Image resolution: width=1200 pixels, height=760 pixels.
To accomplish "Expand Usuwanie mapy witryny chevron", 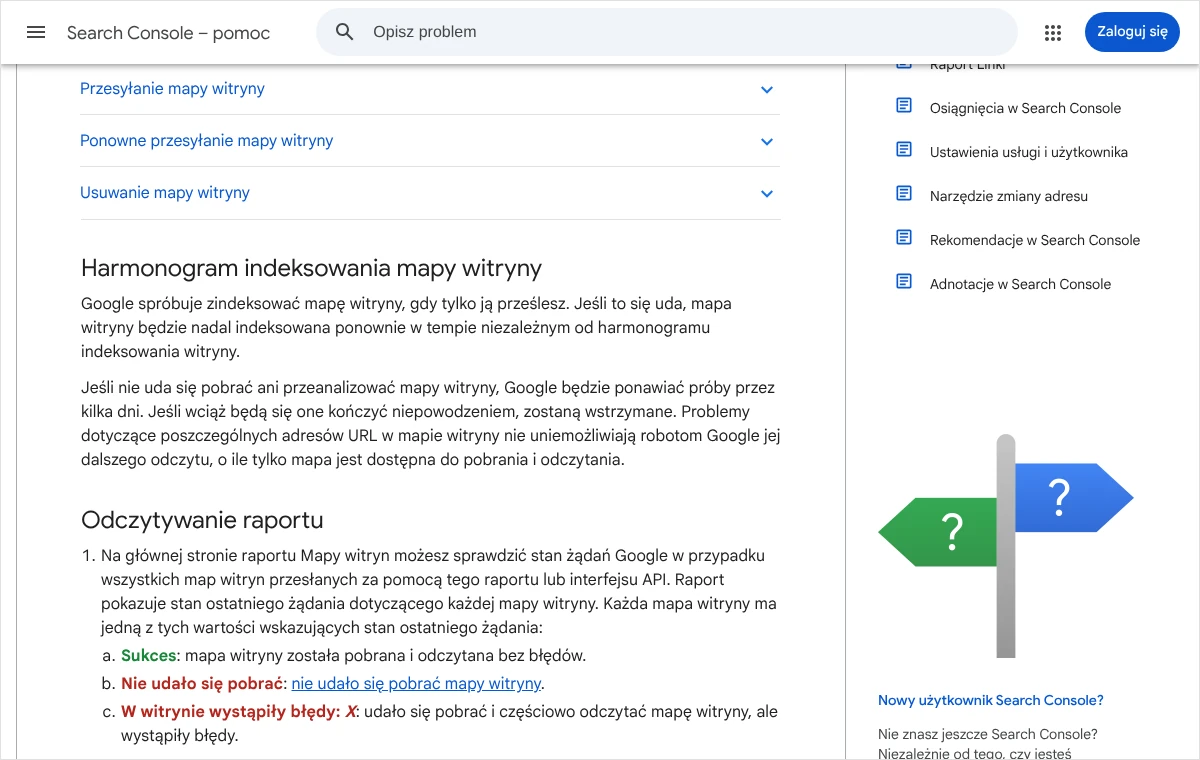I will 767,194.
